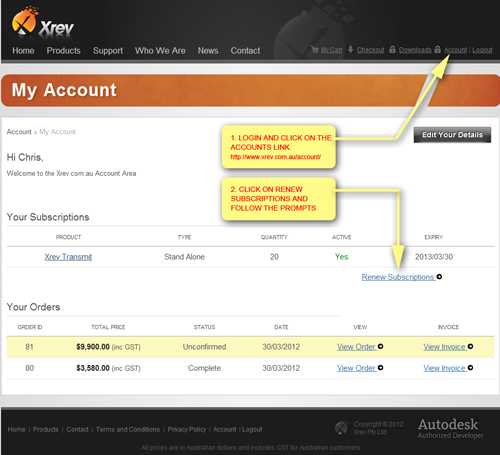The height and width of the screenshot is (455, 500).
Task: Open View Order for order 80
Action: (x=356, y=368)
